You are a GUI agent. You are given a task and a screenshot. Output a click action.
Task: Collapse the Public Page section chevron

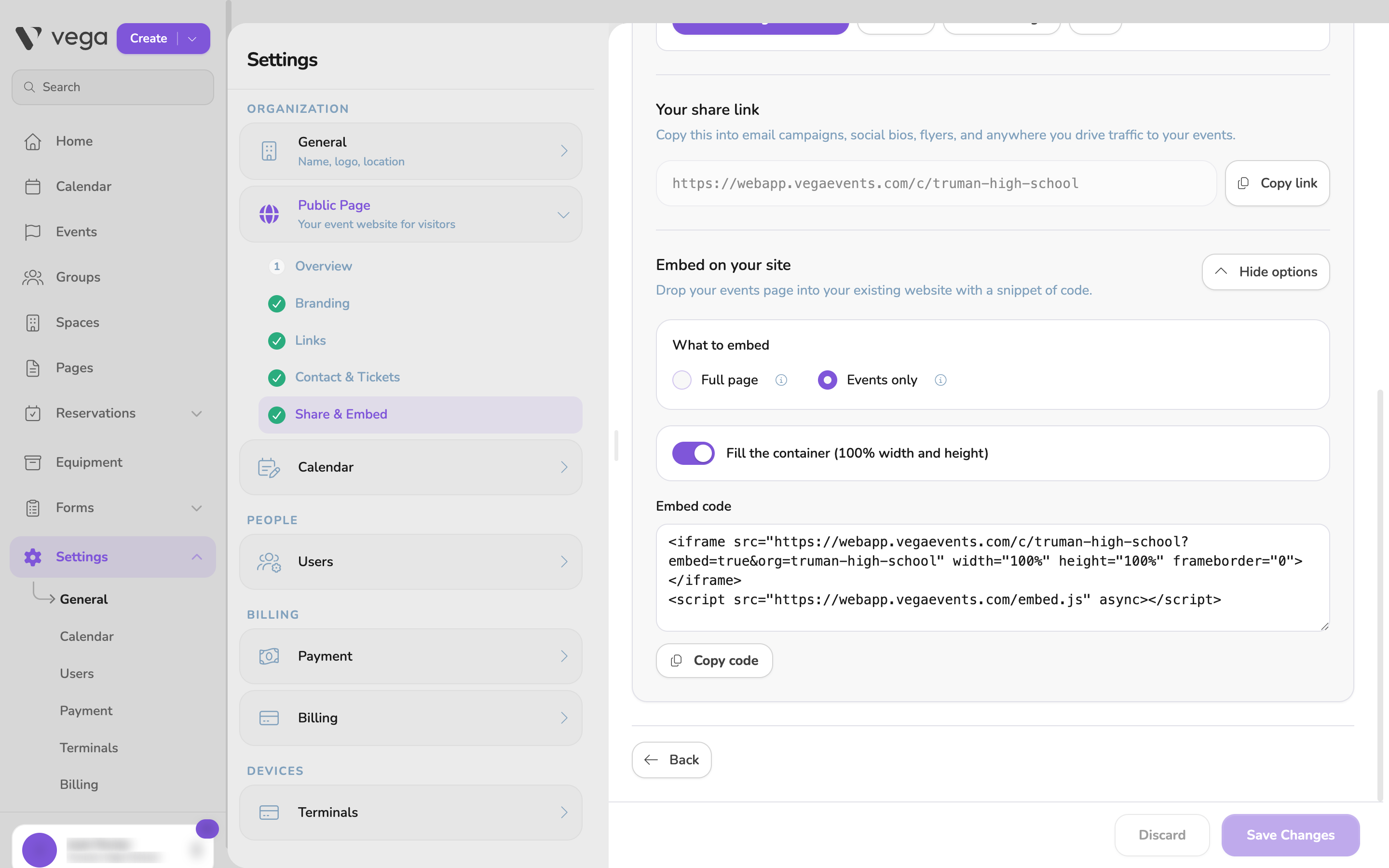tap(563, 215)
